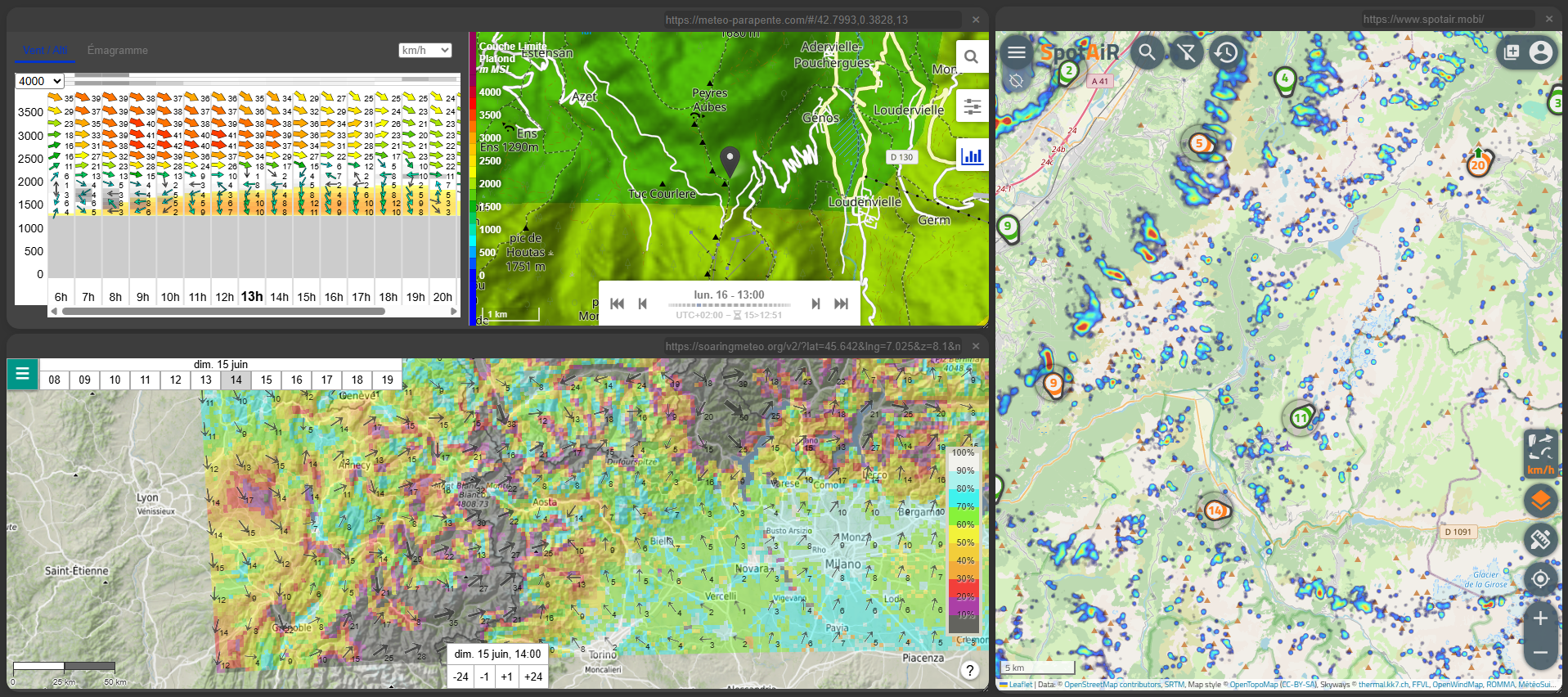The width and height of the screenshot is (1568, 697).
Task: Open soaringmeteo green hamburger menu
Action: 22,375
